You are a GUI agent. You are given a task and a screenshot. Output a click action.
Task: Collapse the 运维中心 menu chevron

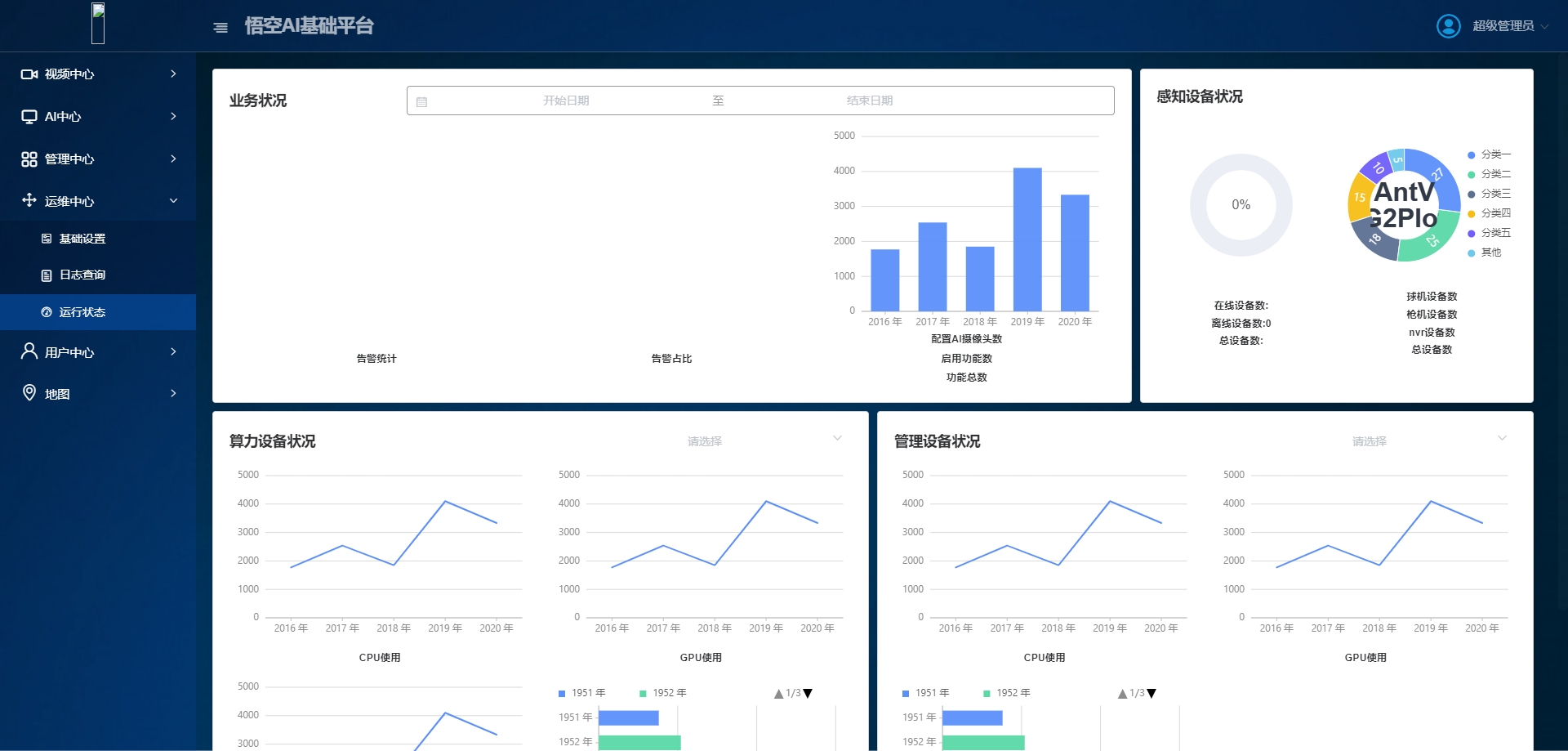point(173,200)
